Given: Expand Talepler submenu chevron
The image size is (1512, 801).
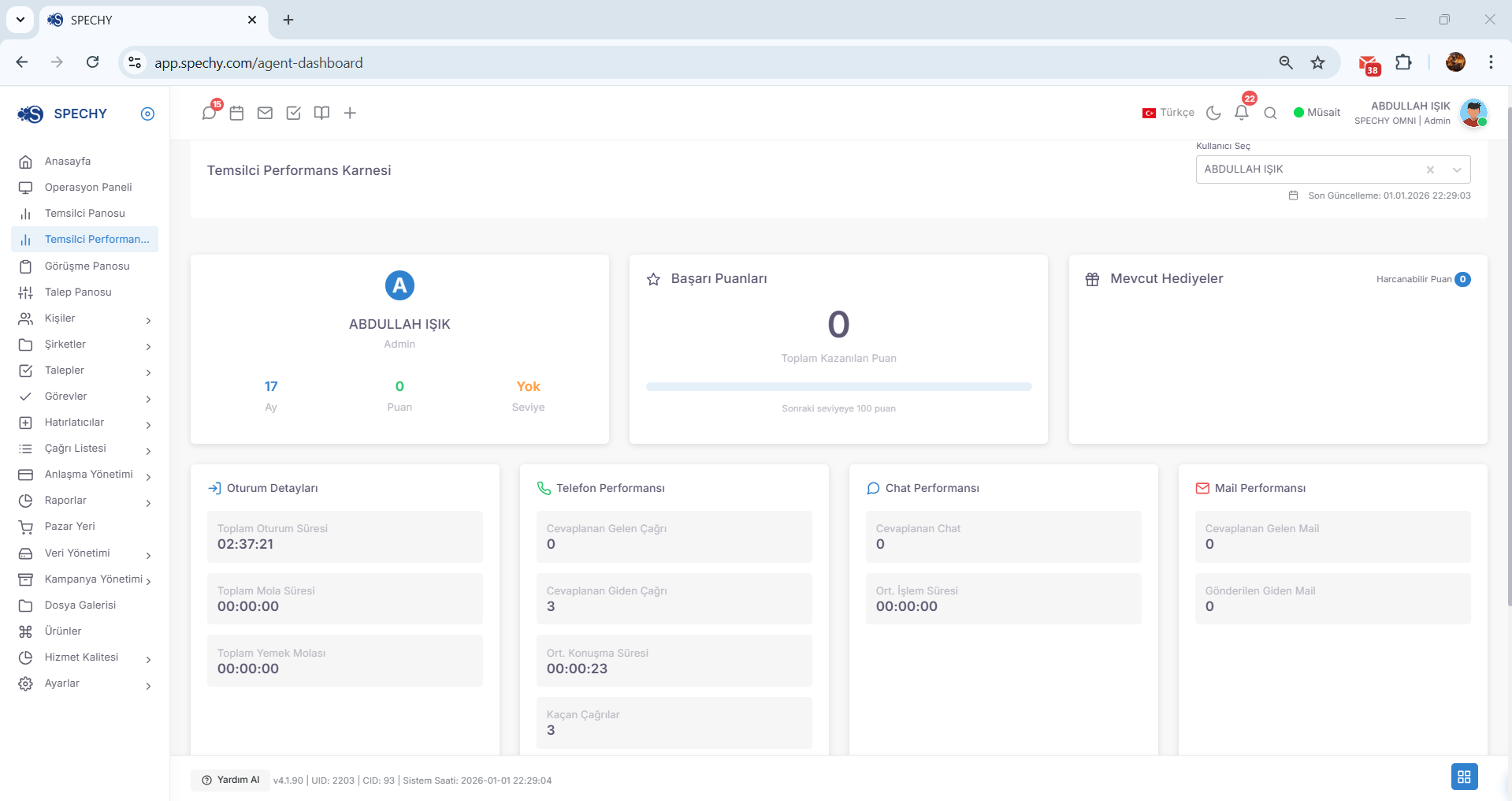Looking at the screenshot, I should click(148, 372).
